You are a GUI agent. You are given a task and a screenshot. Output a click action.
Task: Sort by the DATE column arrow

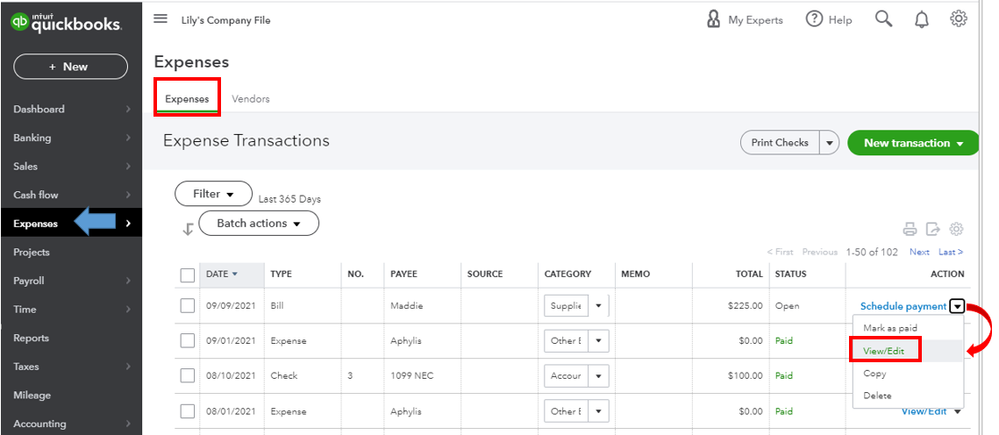(234, 274)
